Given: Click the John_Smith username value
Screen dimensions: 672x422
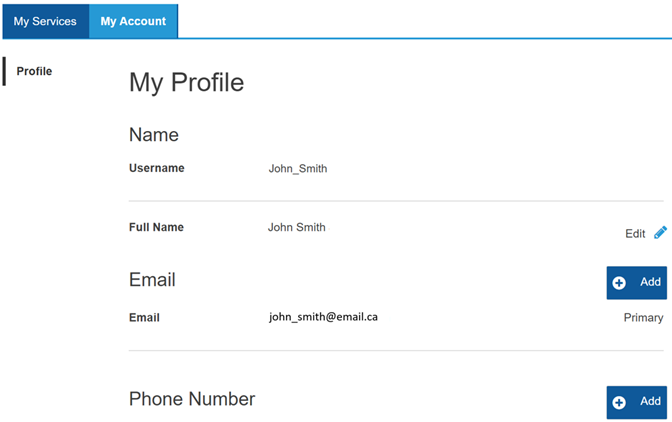Looking at the screenshot, I should (x=298, y=168).
